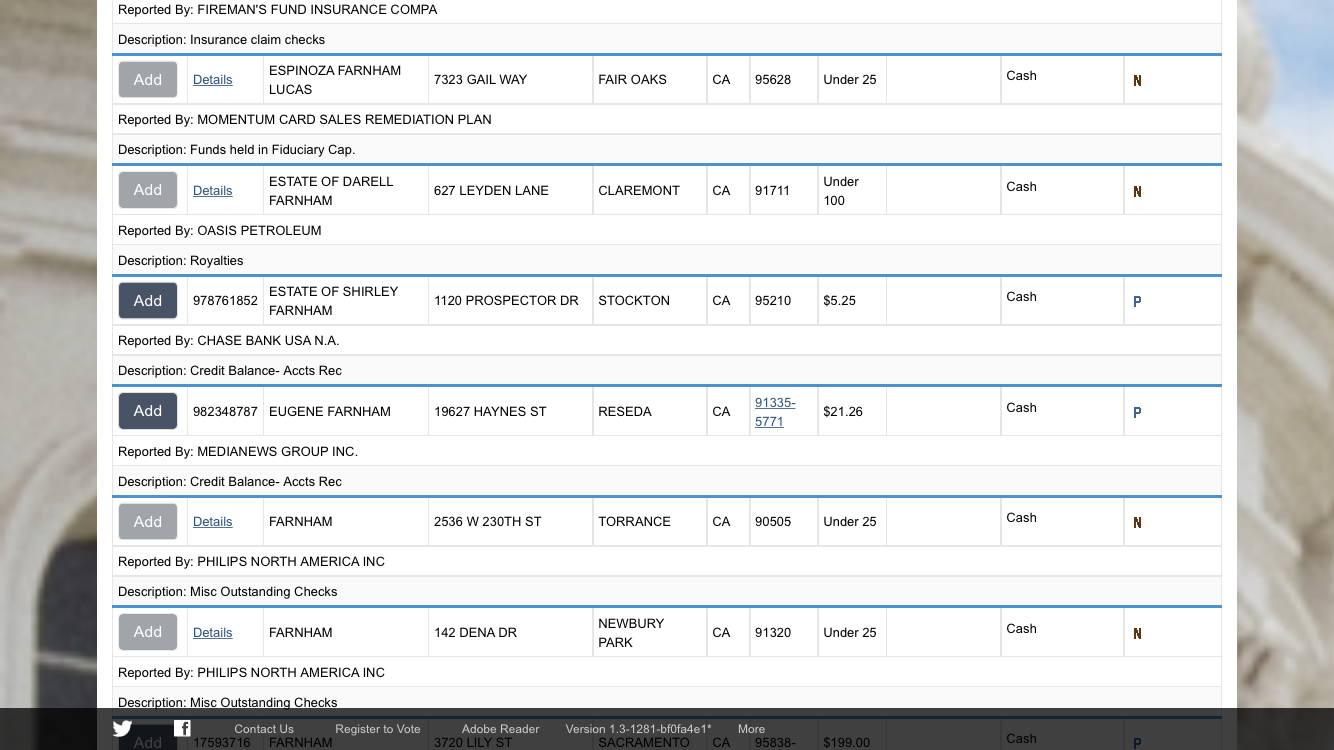Open the More footer menu
Image resolution: width=1334 pixels, height=750 pixels.
[x=751, y=729]
